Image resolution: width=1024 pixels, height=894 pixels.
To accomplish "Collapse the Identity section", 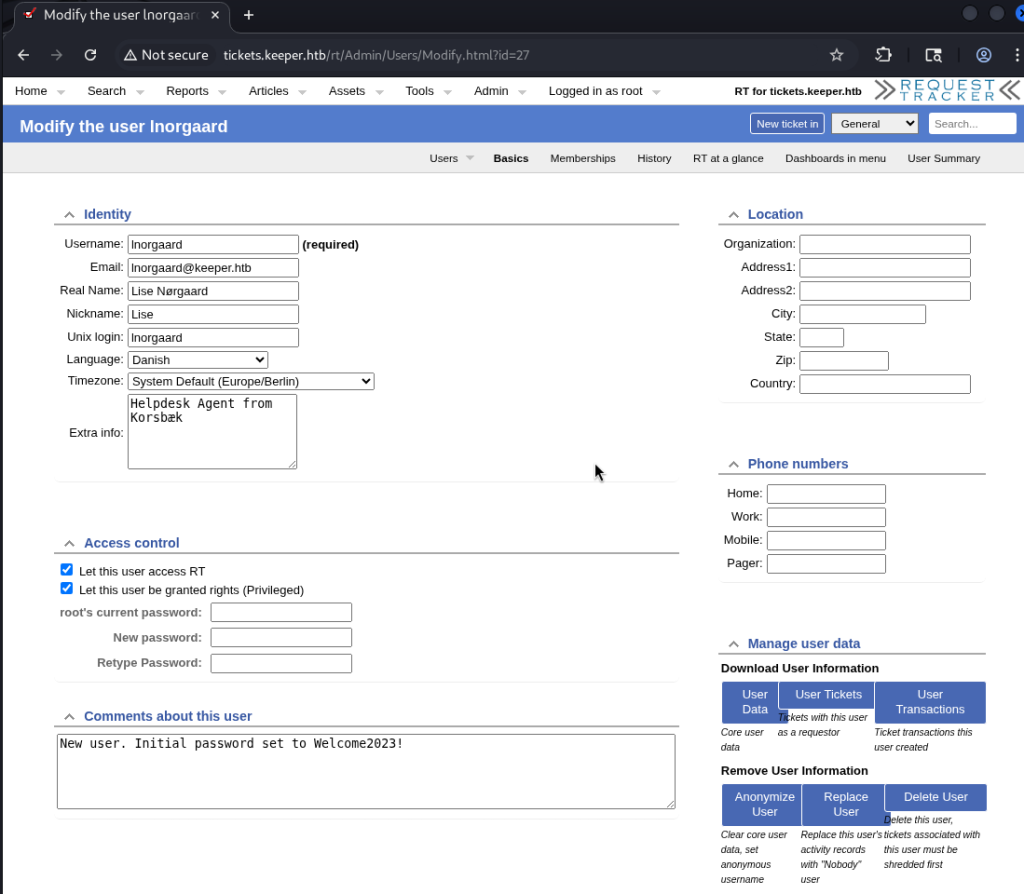I will point(69,215).
